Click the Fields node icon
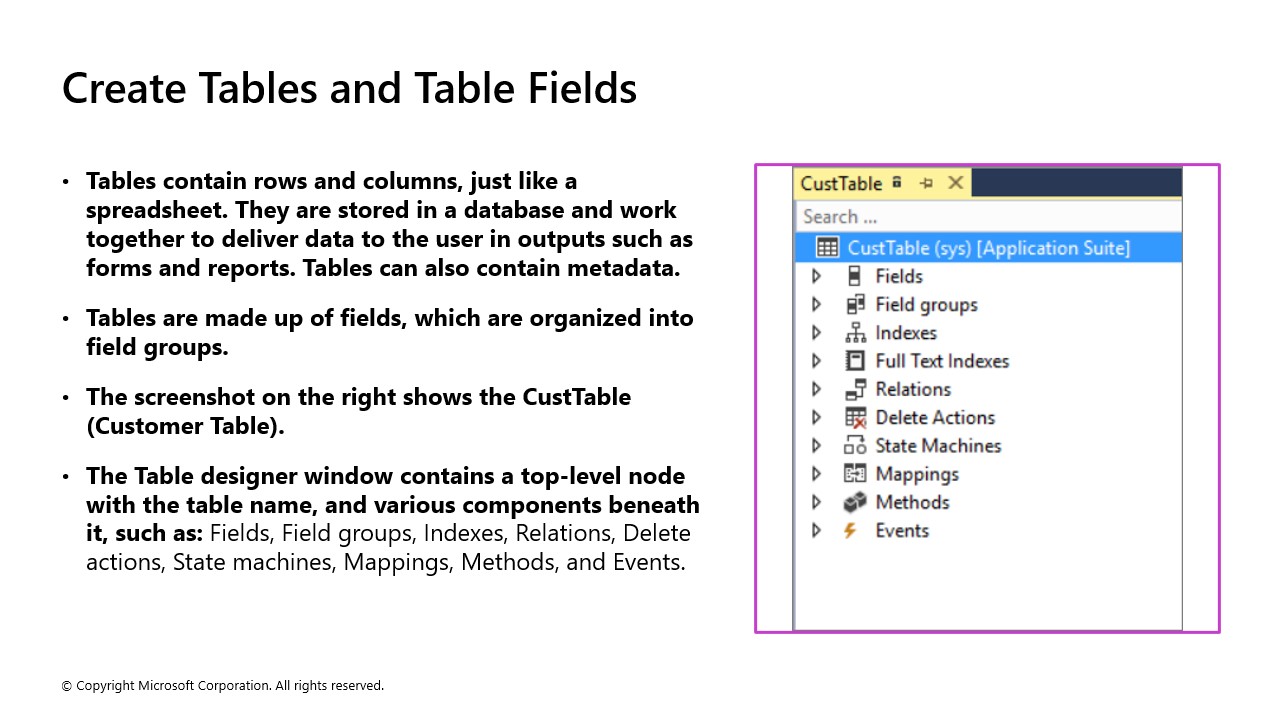 (855, 276)
